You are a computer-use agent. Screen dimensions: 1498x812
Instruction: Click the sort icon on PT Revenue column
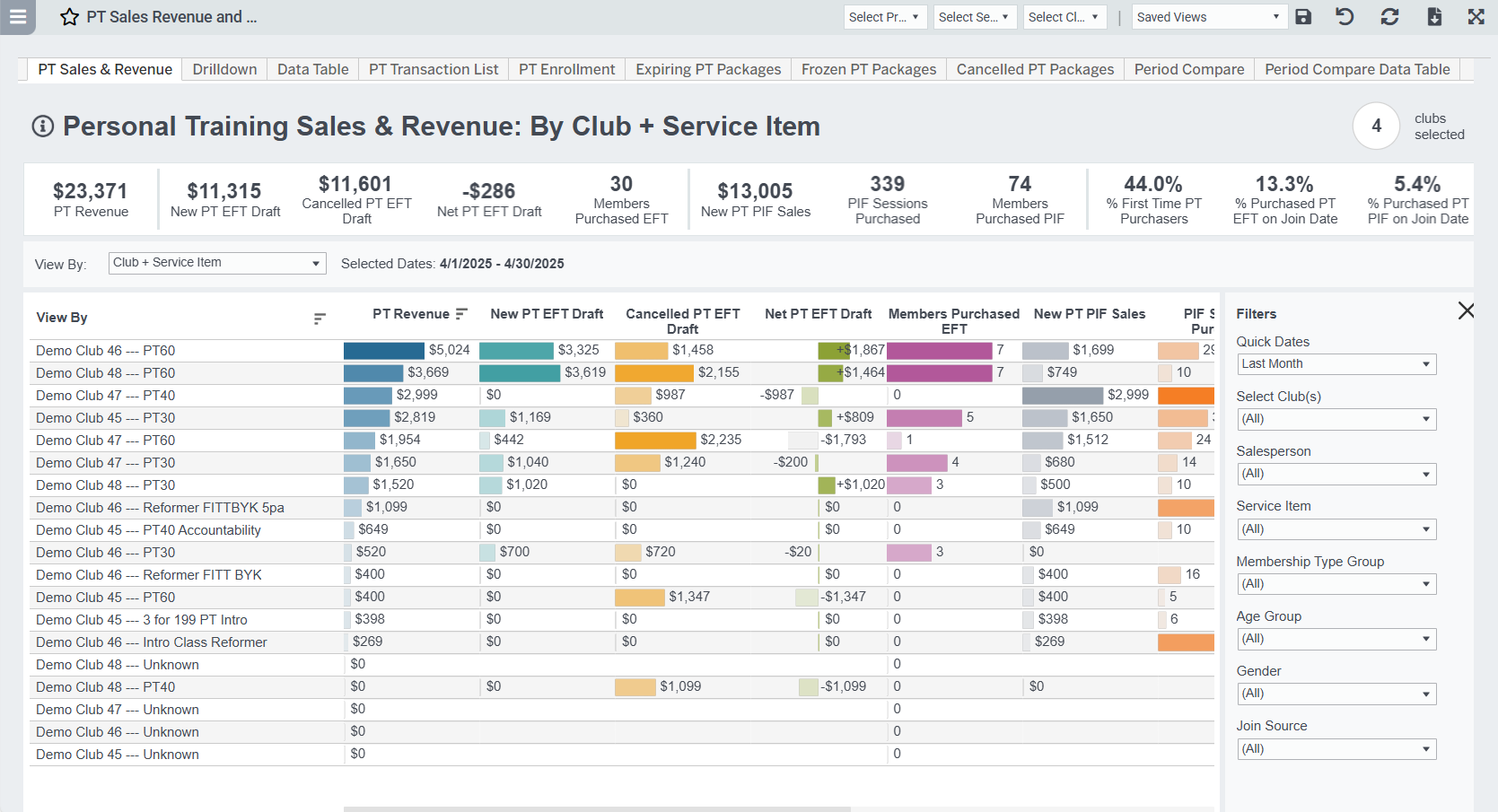pyautogui.click(x=461, y=315)
